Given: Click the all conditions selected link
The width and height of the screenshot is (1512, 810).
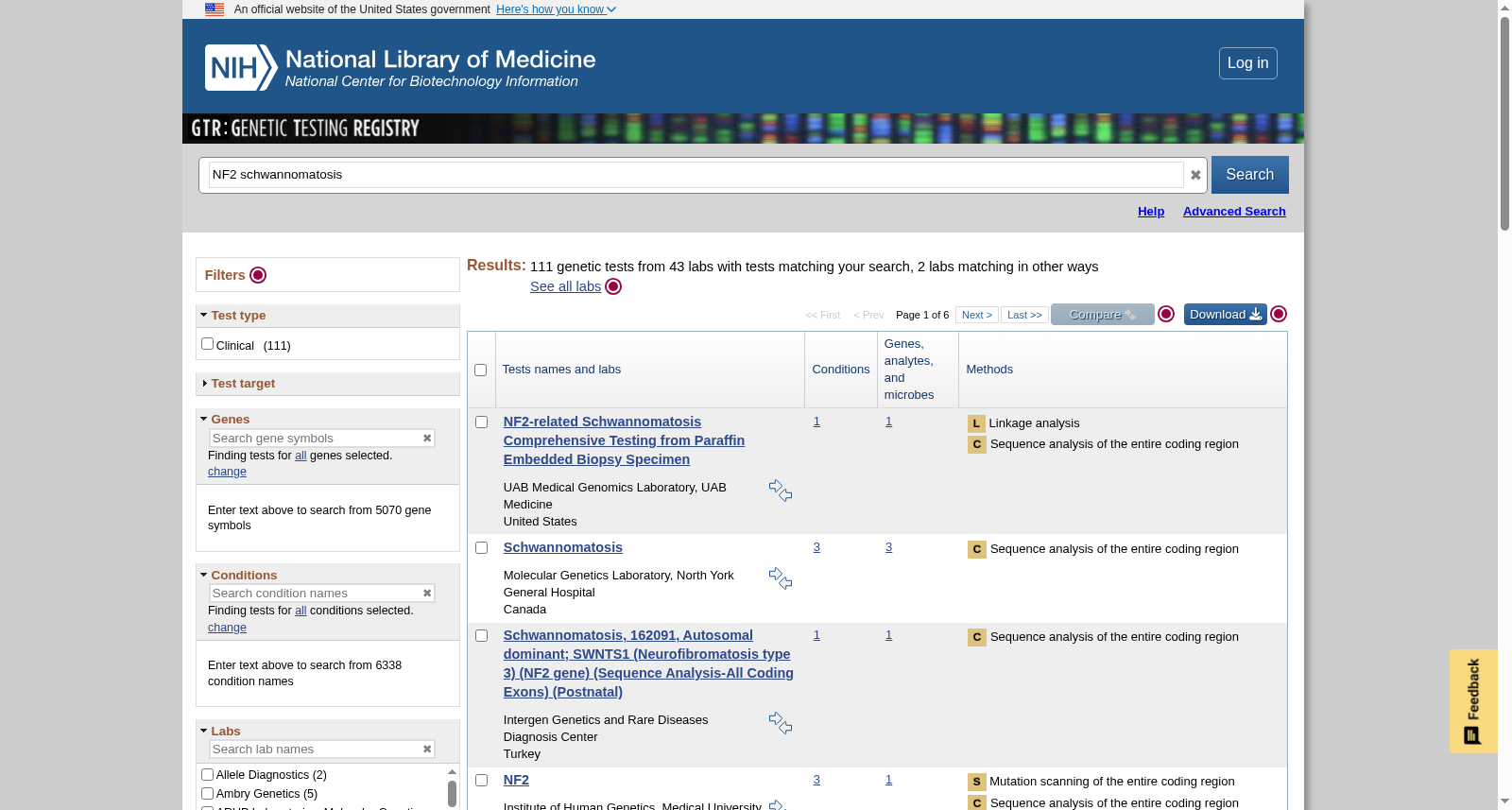Looking at the screenshot, I should click(301, 611).
